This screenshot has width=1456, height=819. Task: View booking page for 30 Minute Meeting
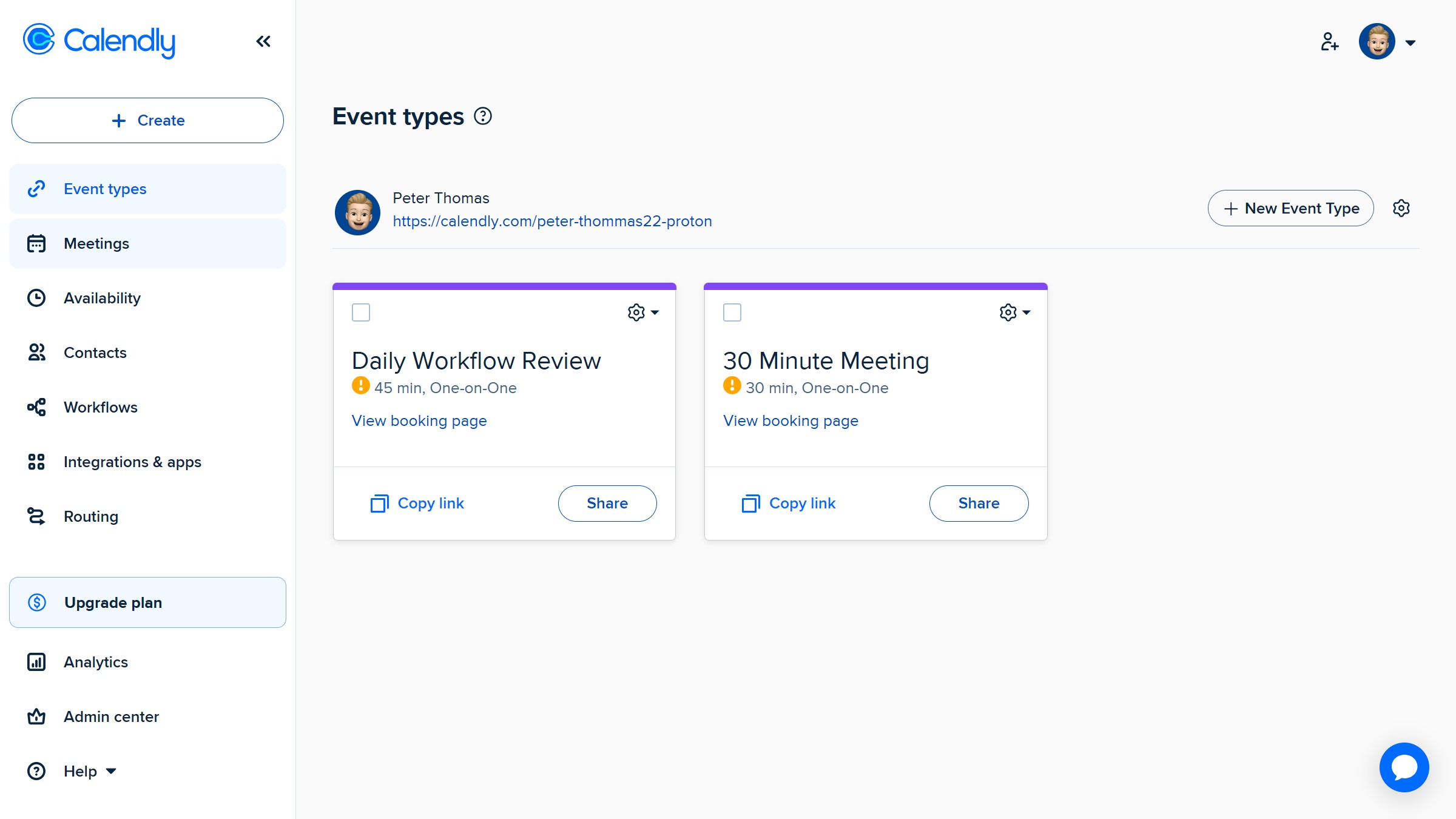pyautogui.click(x=790, y=420)
